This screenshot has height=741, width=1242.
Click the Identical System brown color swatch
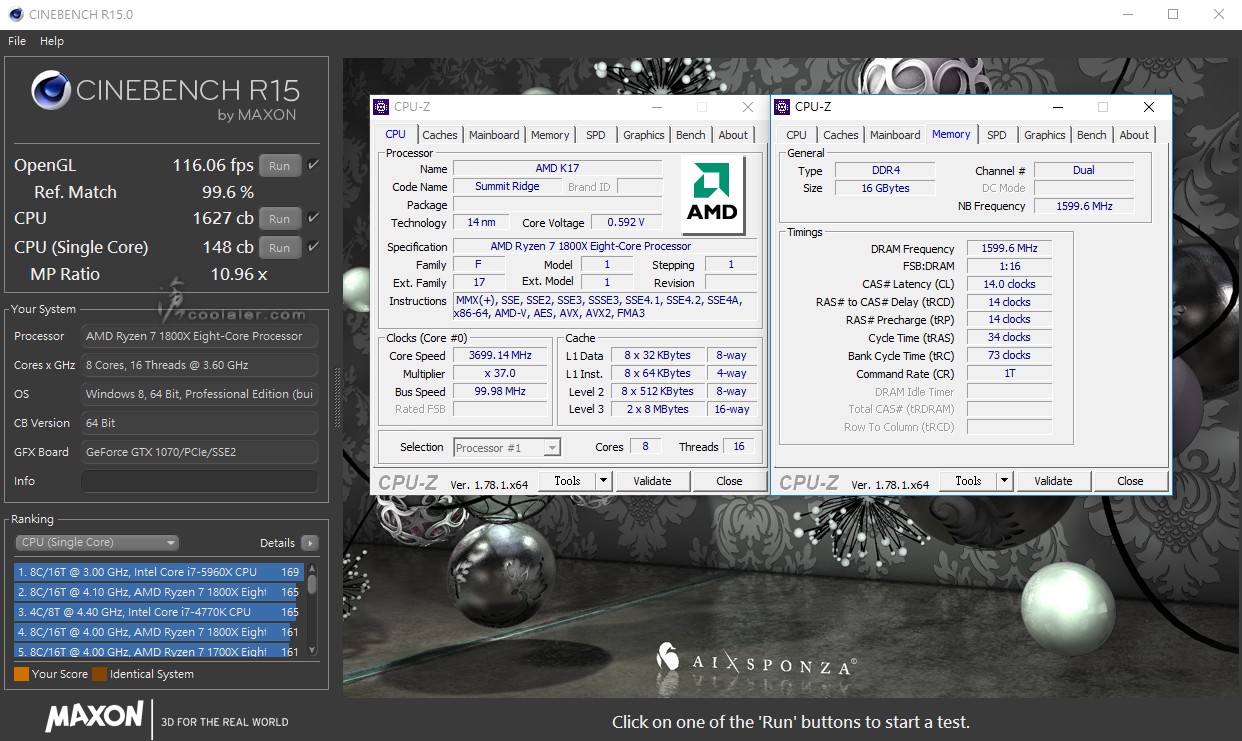[x=99, y=674]
